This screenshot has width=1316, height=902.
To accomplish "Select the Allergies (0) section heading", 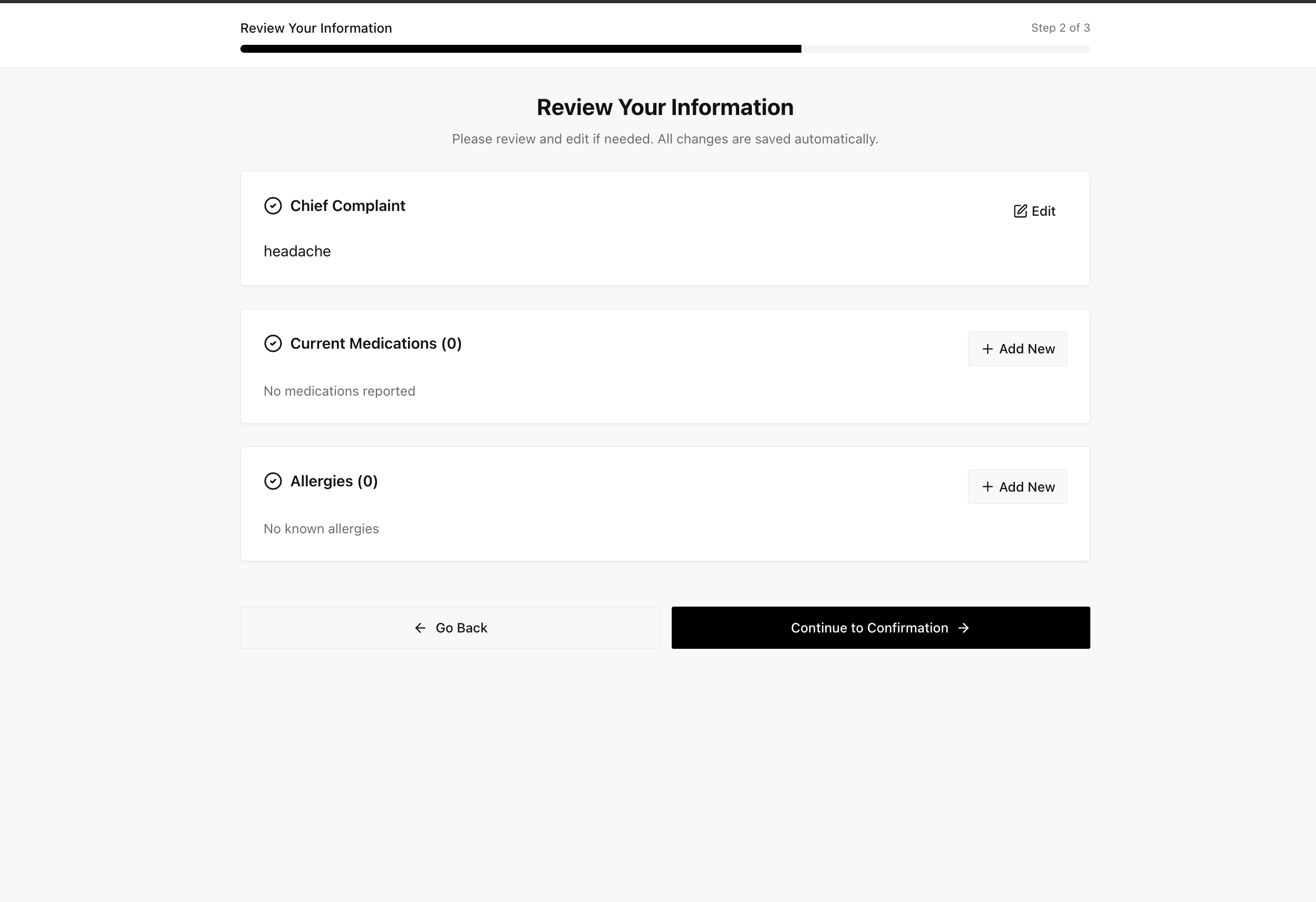I will (334, 481).
